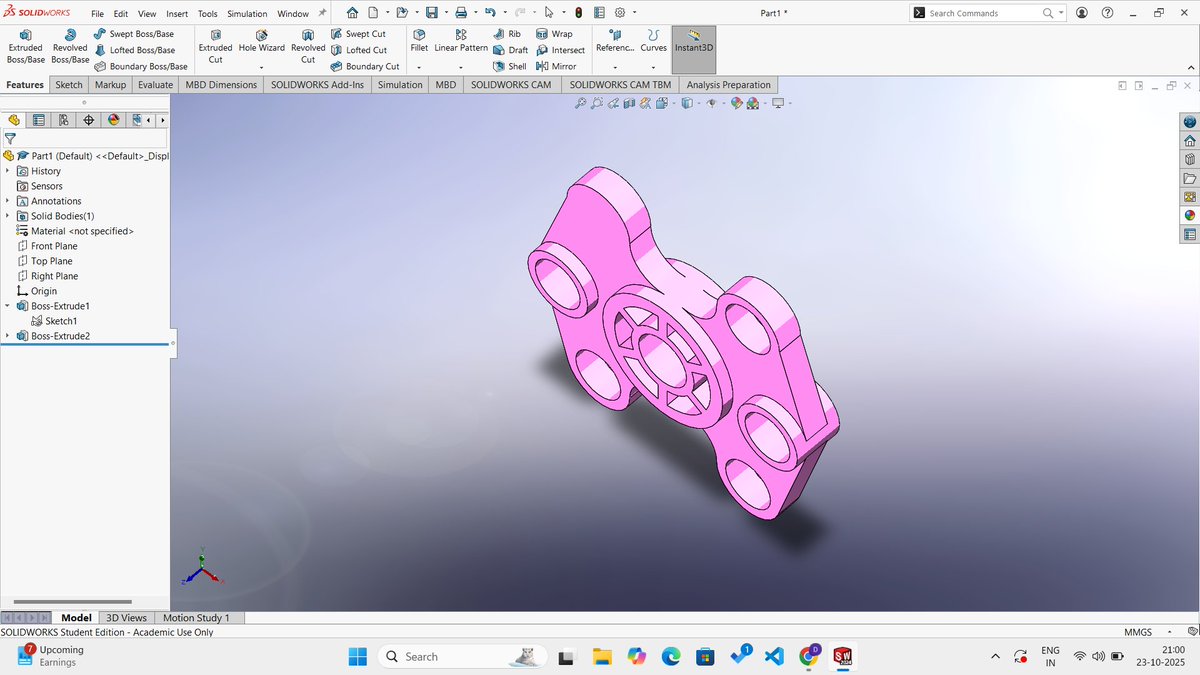Expand the Annotations tree node
The image size is (1200, 675).
point(7,201)
